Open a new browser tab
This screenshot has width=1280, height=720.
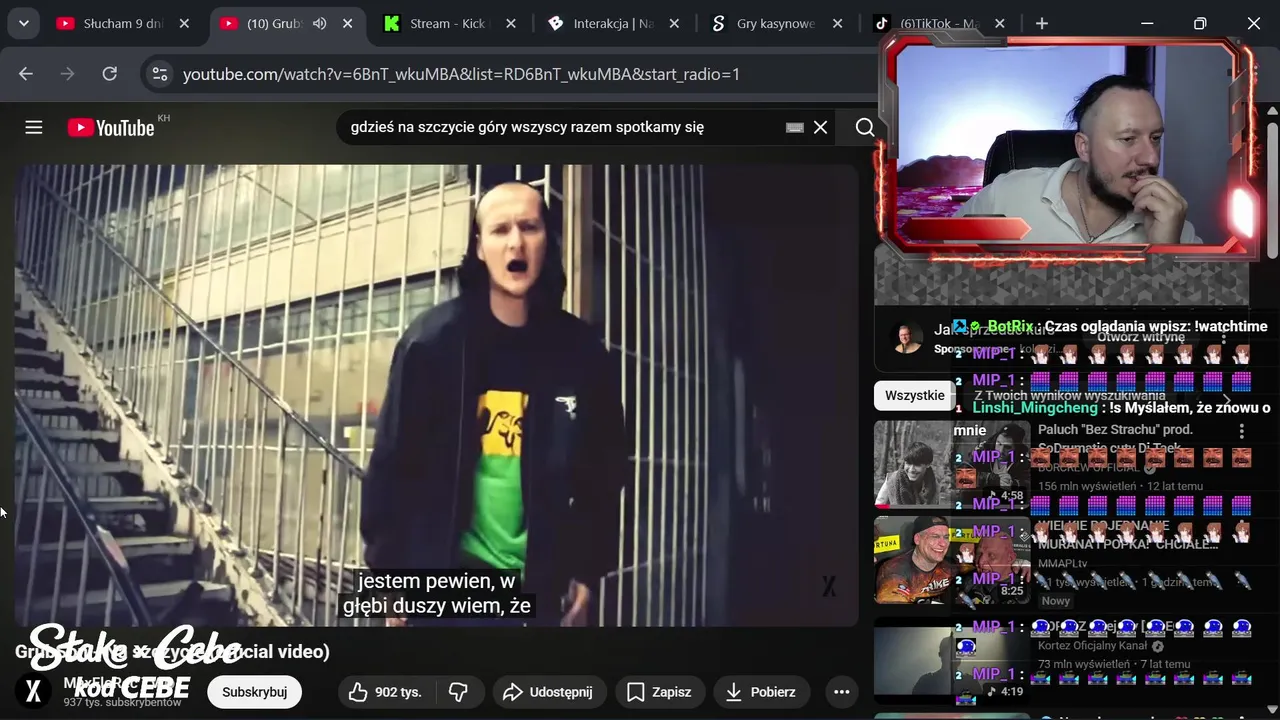(x=1042, y=23)
